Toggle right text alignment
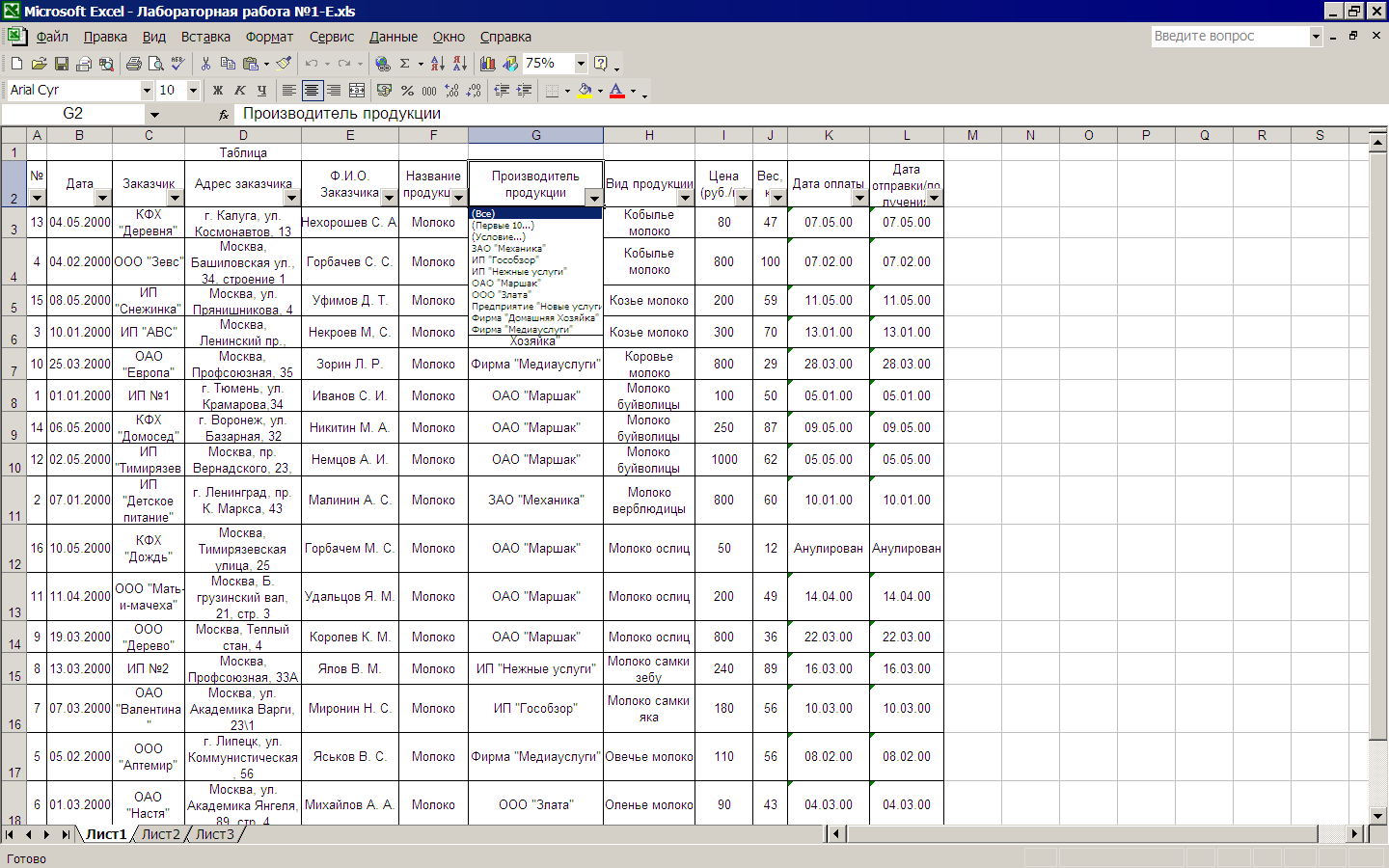The height and width of the screenshot is (868, 1389). [334, 90]
